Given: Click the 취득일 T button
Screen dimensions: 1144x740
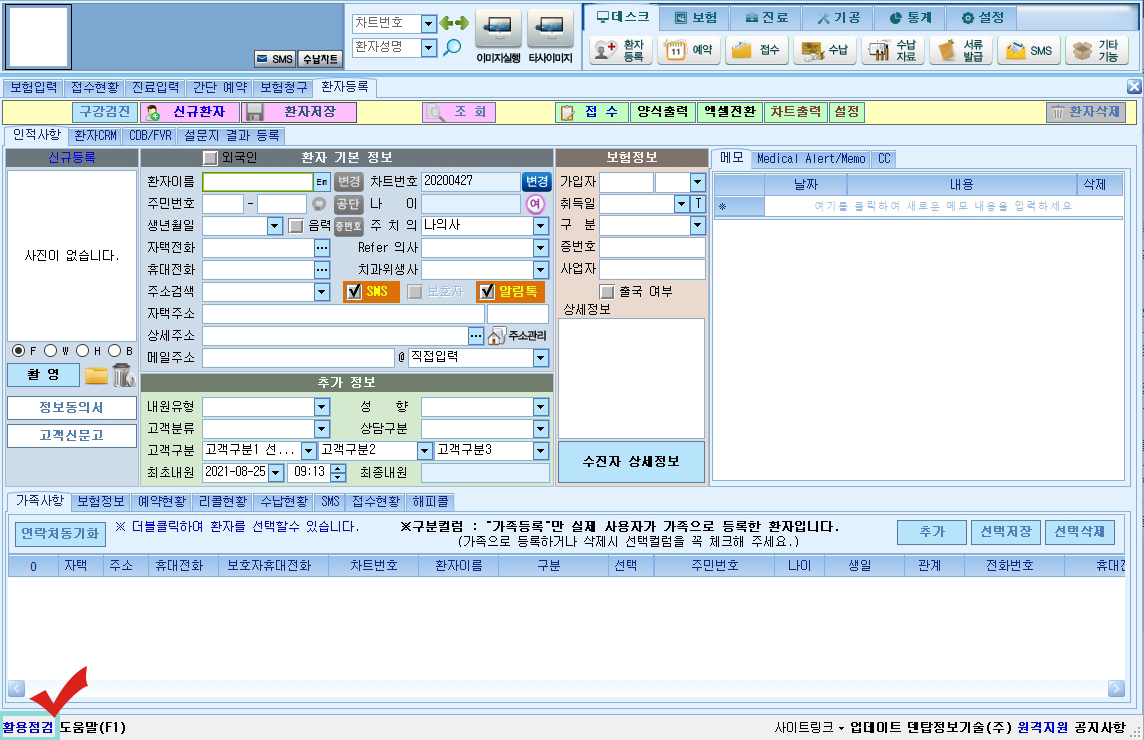Looking at the screenshot, I should (x=697, y=204).
